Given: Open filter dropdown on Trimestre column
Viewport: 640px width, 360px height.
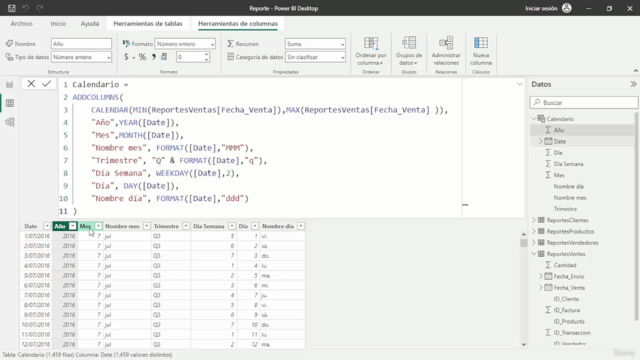Looking at the screenshot, I should pyautogui.click(x=186, y=226).
